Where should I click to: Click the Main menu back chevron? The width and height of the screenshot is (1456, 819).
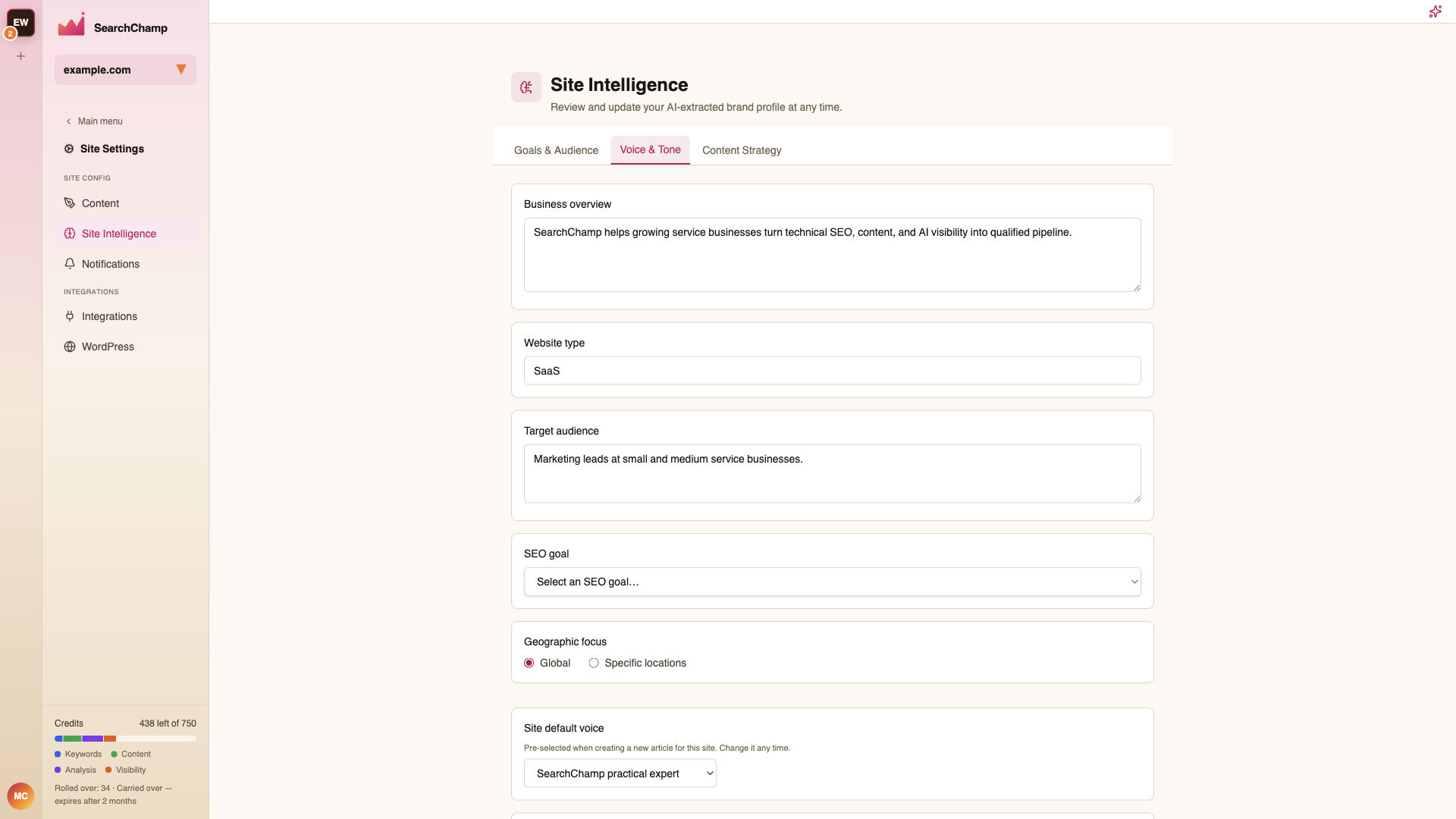pyautogui.click(x=68, y=121)
